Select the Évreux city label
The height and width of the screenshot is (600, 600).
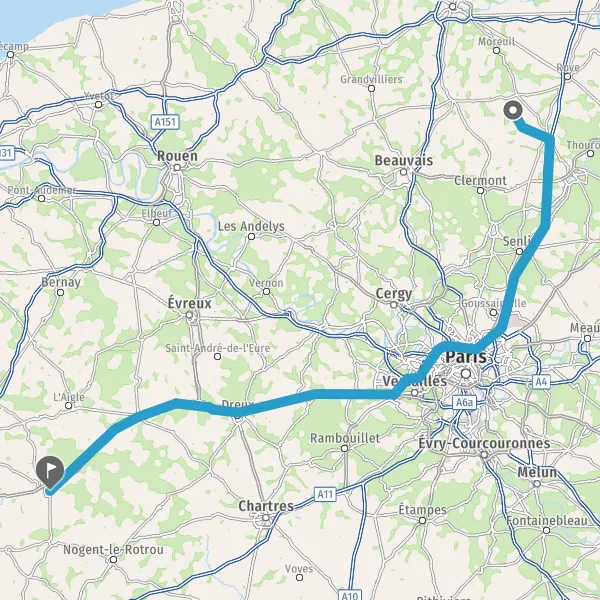pyautogui.click(x=189, y=303)
